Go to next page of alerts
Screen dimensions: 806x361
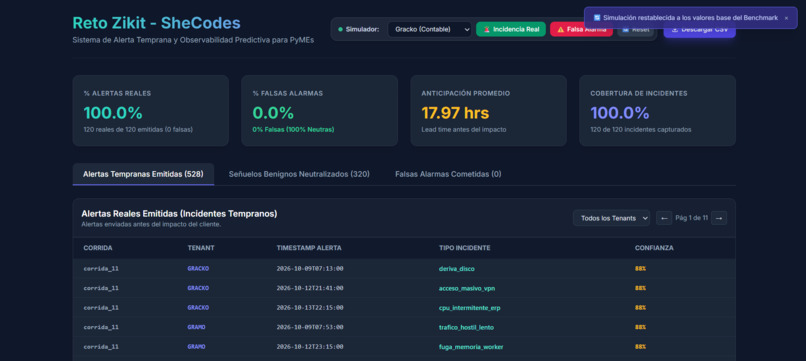pos(719,218)
